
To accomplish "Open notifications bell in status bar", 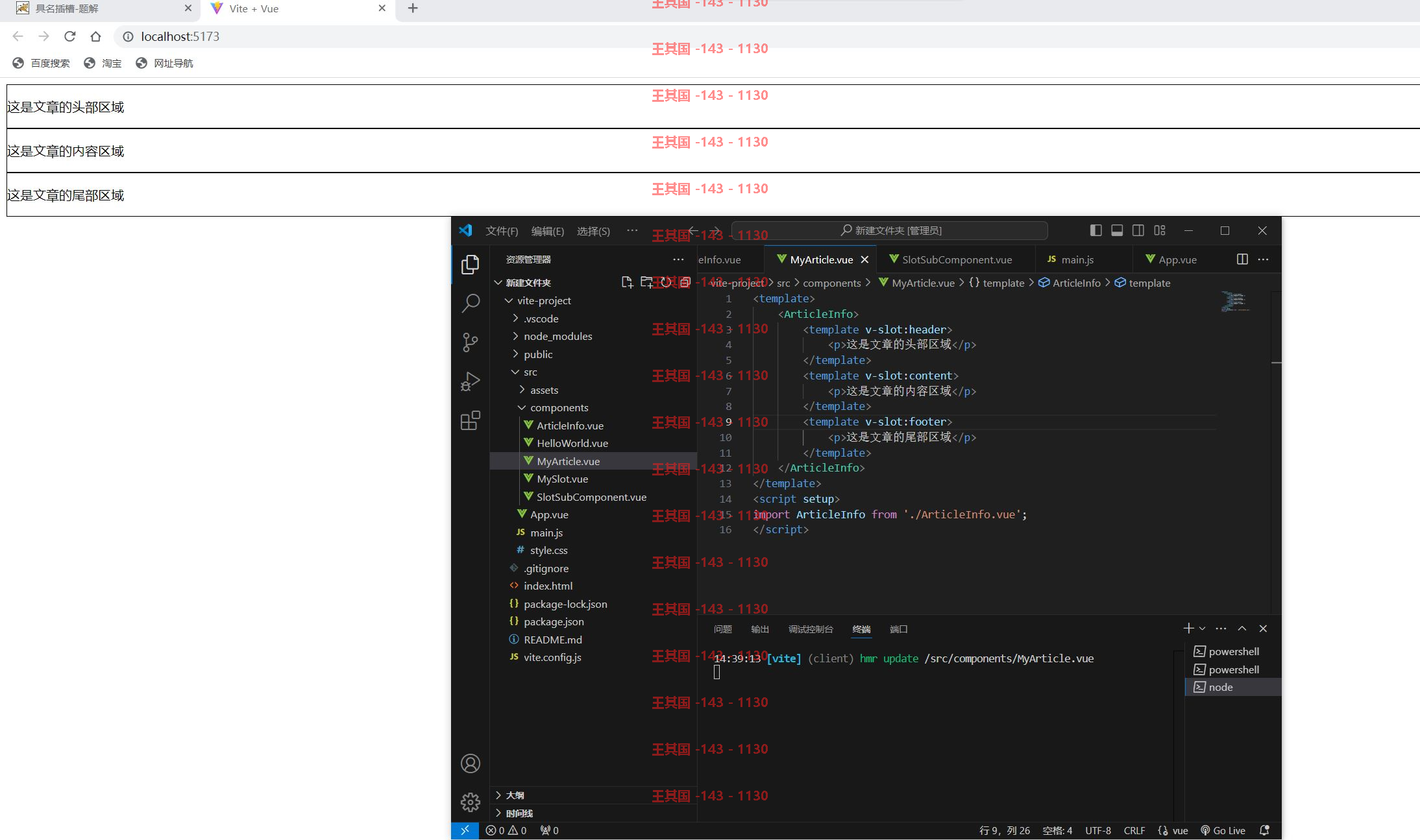I will pyautogui.click(x=1264, y=830).
